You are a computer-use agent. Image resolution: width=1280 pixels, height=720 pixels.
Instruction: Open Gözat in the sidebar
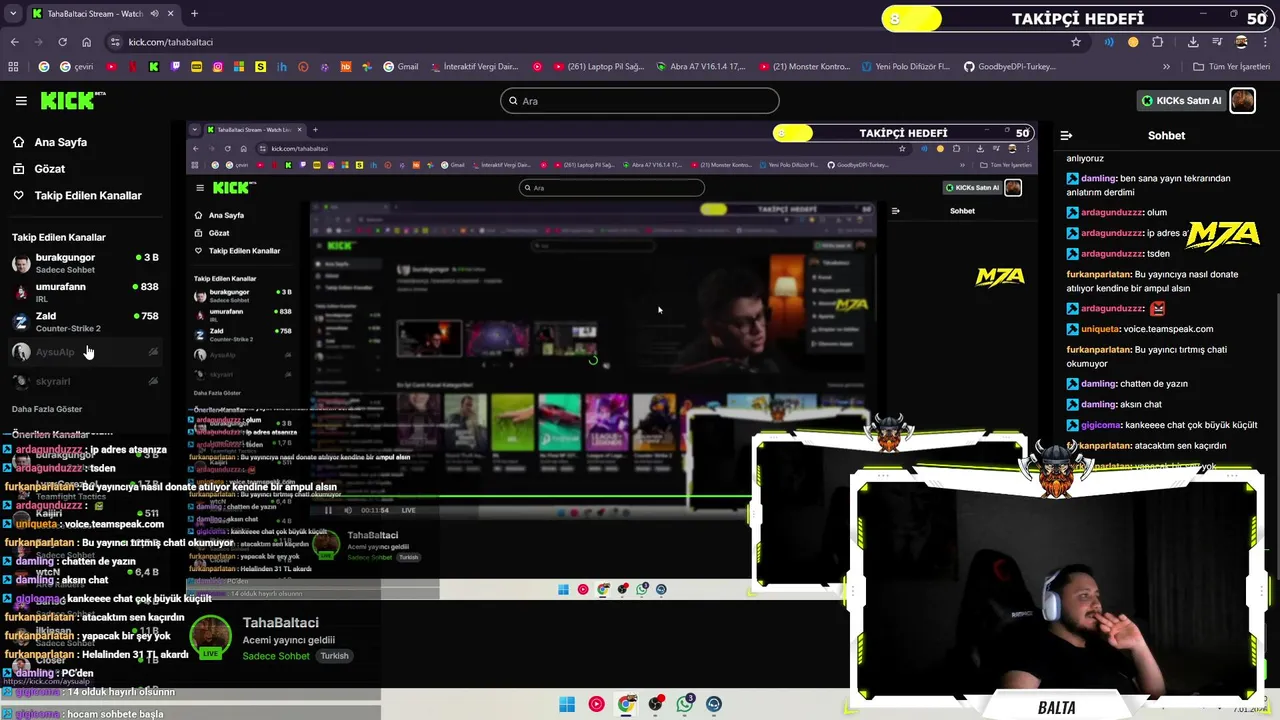[39, 169]
